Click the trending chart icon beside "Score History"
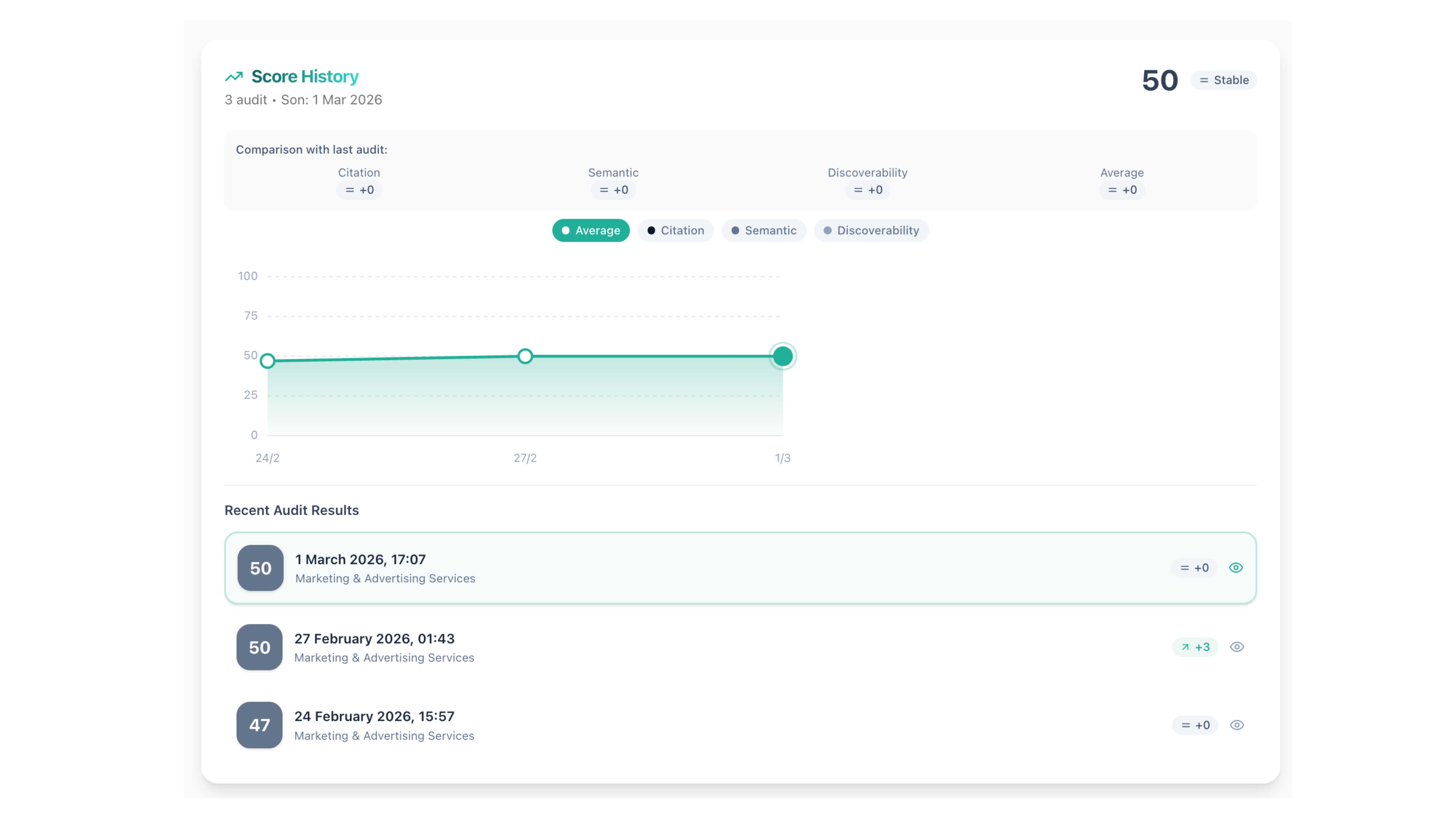The width and height of the screenshot is (1456, 819). pos(234,76)
